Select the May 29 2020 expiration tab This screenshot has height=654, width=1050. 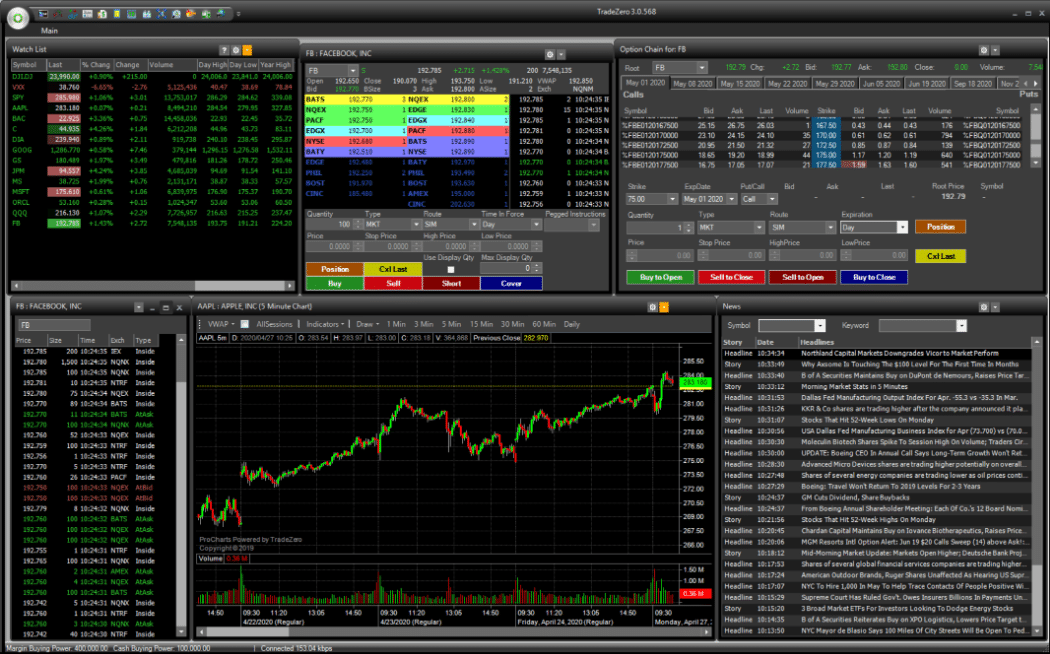pyautogui.click(x=834, y=84)
